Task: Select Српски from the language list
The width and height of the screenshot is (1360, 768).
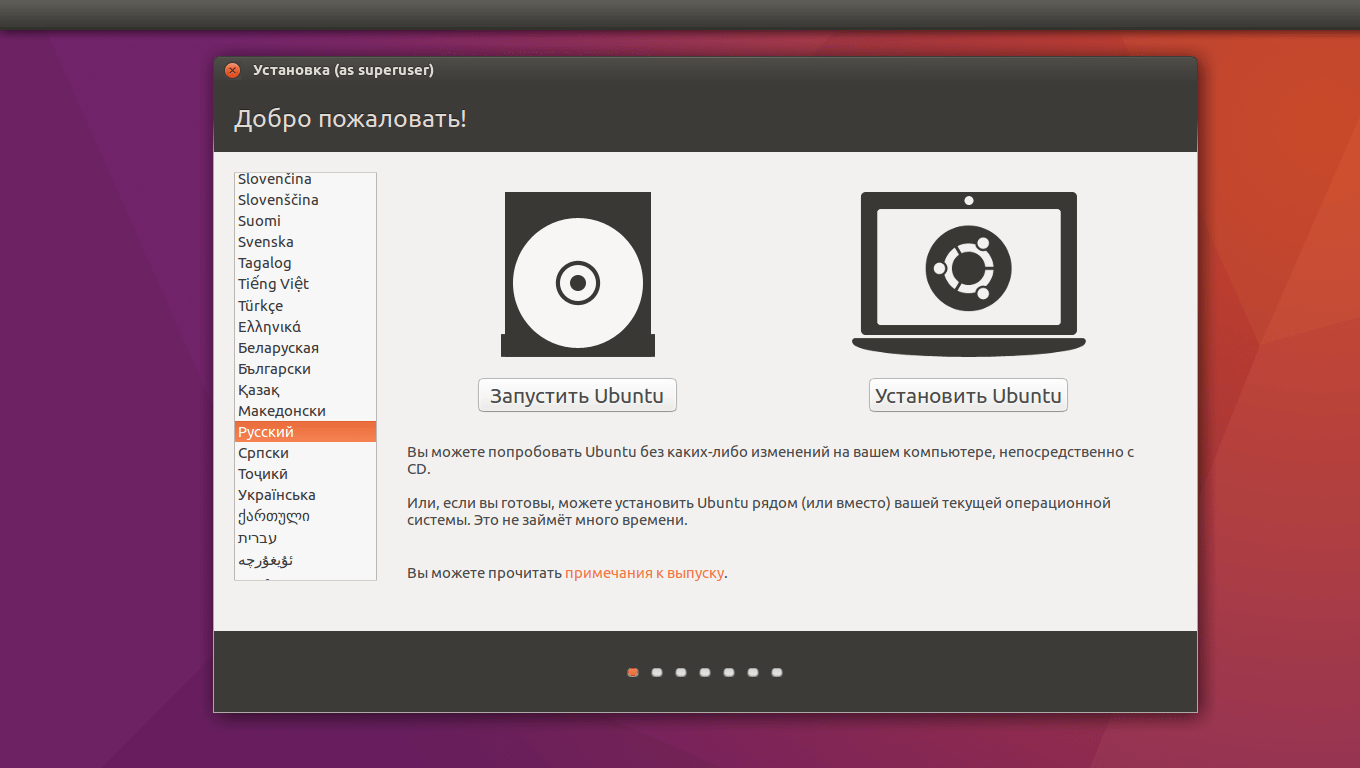Action: pyautogui.click(x=305, y=453)
